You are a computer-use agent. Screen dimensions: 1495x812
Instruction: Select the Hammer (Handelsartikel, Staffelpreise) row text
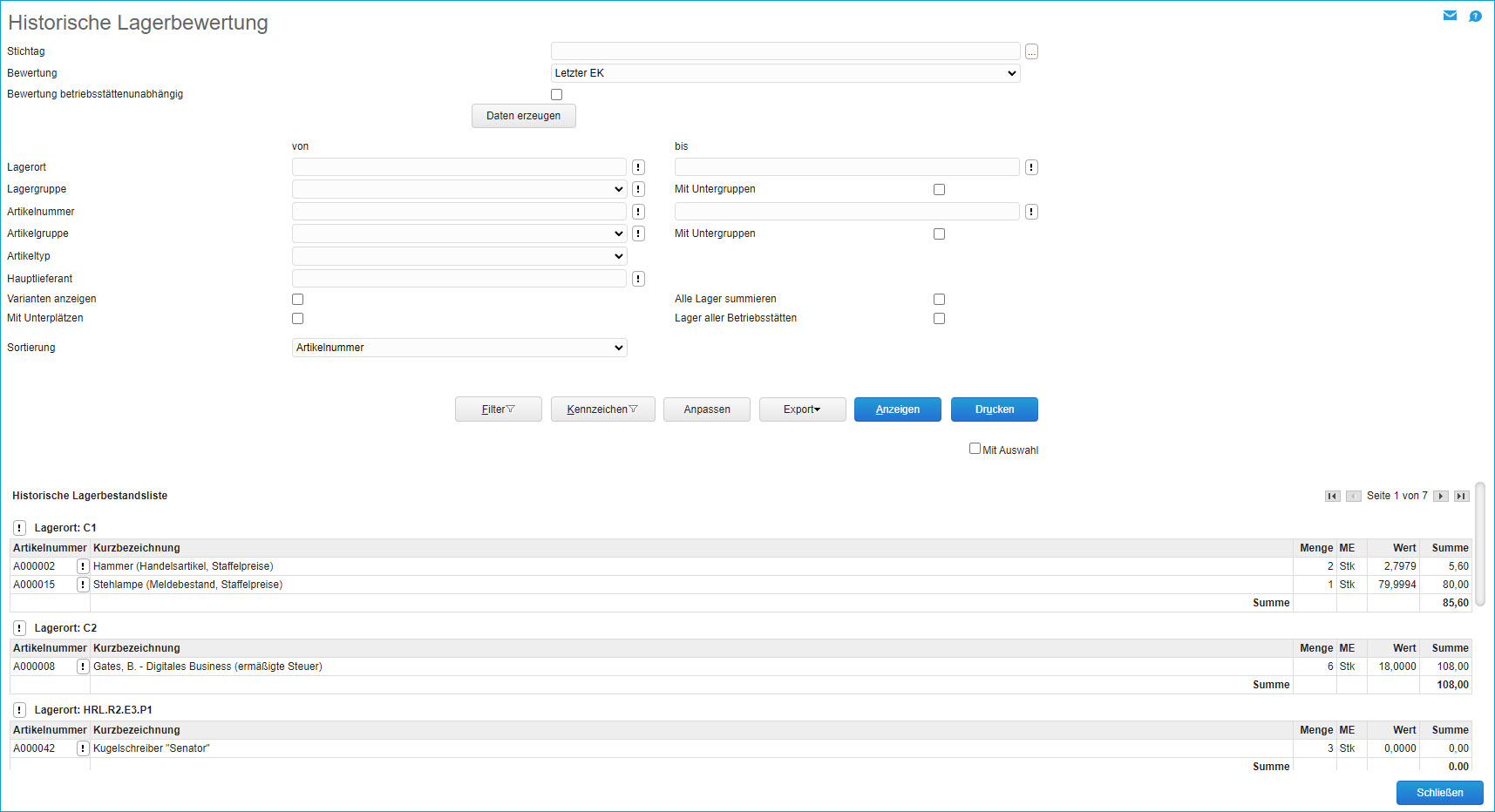pos(183,566)
